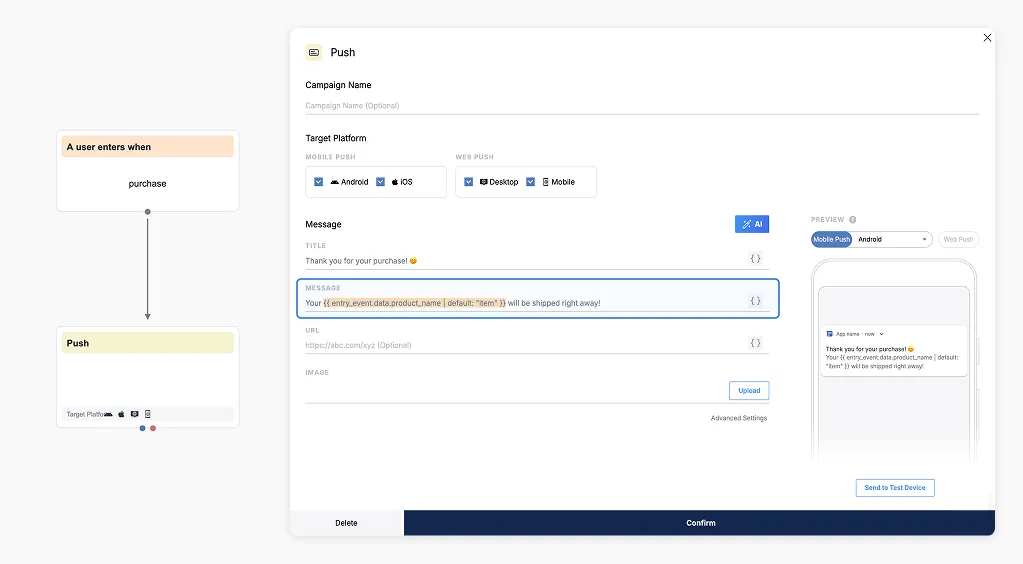
Task: Insert variable in the Title field via braces icon
Action: coord(756,258)
